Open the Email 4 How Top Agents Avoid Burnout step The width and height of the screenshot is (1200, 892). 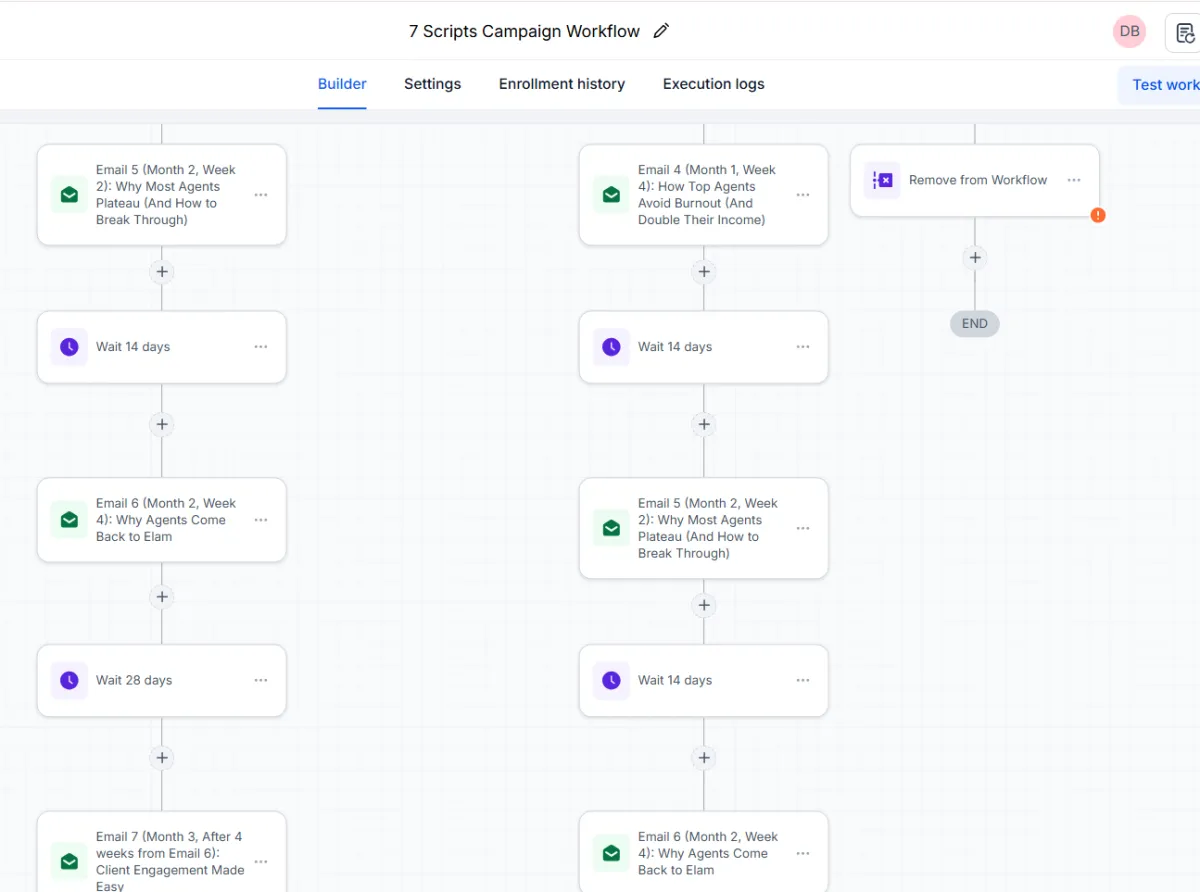(704, 195)
